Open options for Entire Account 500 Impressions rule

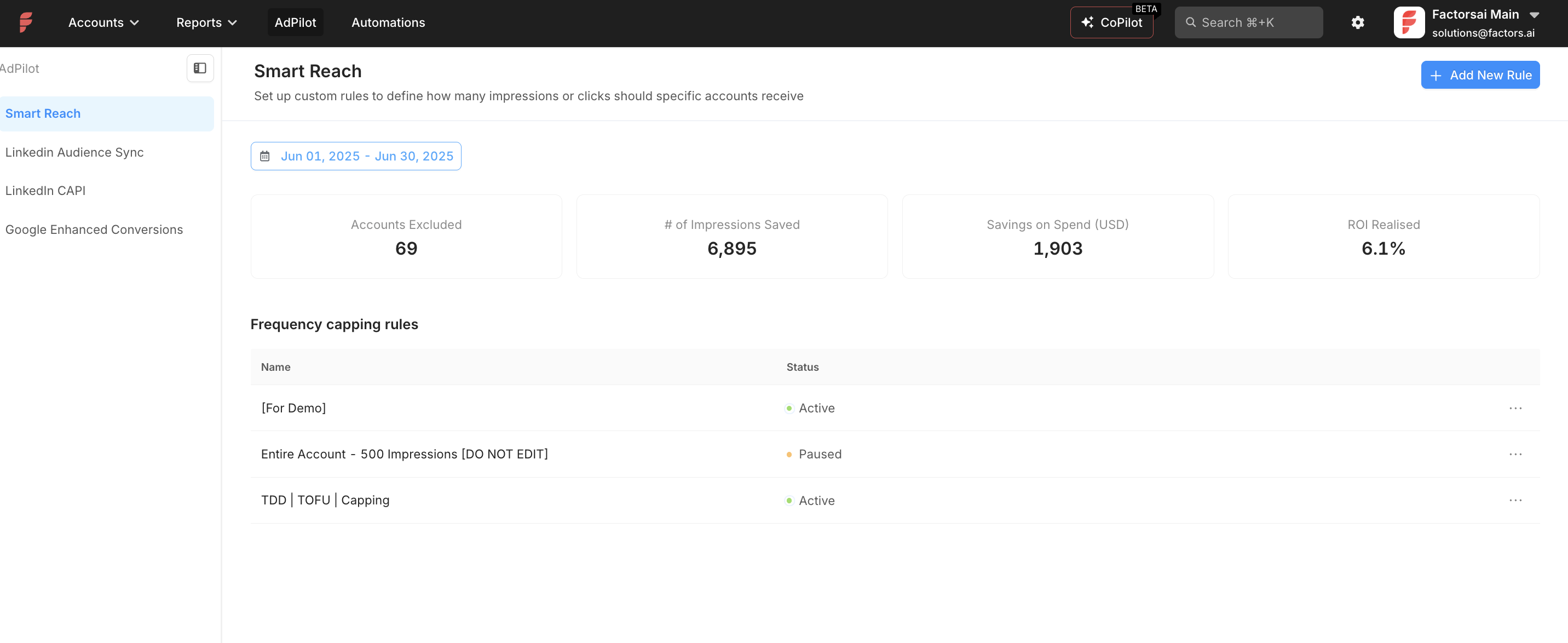(x=1516, y=453)
